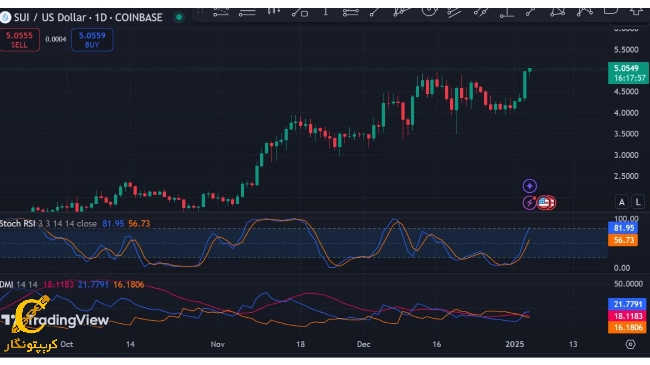Click the 4.0000 price axis label

coord(626,113)
